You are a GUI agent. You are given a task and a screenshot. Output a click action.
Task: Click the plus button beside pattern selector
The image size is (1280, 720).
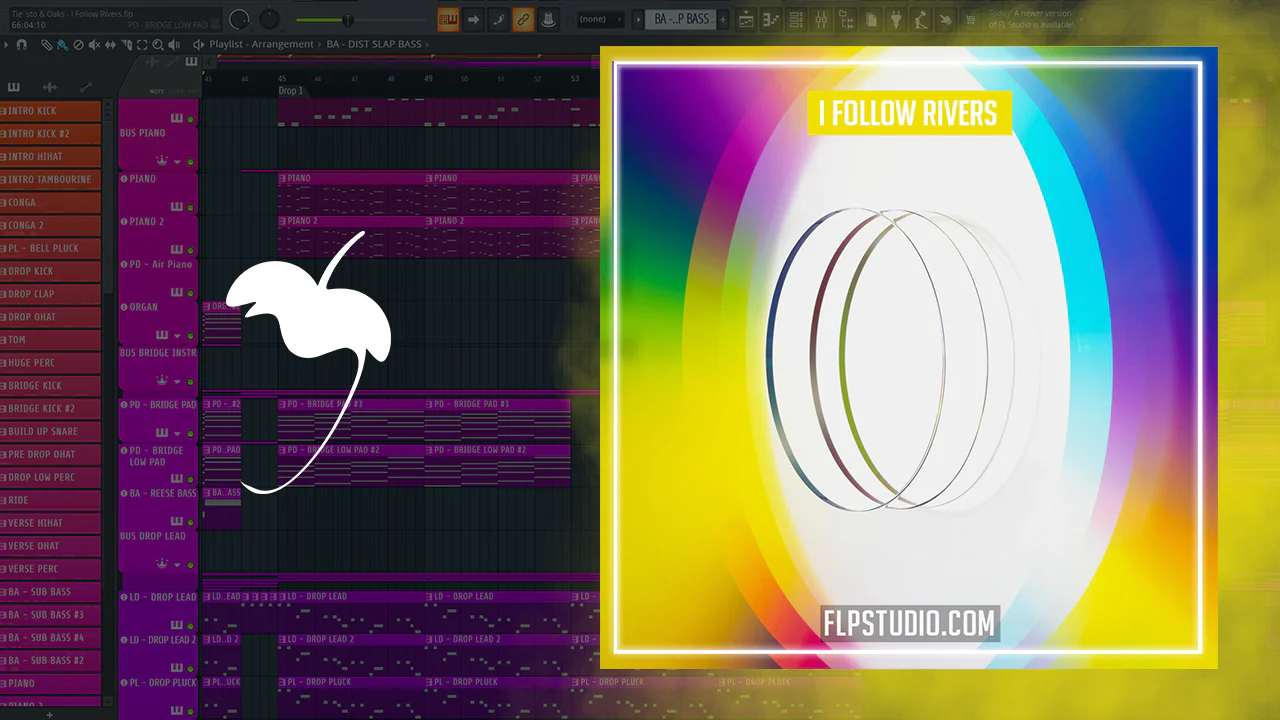coord(724,19)
